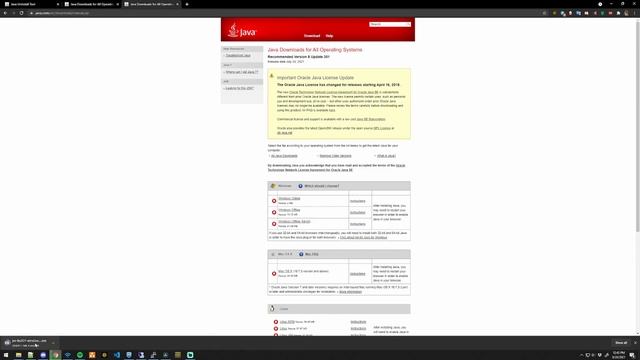Click the yellow warning triangle icon

tap(271, 76)
